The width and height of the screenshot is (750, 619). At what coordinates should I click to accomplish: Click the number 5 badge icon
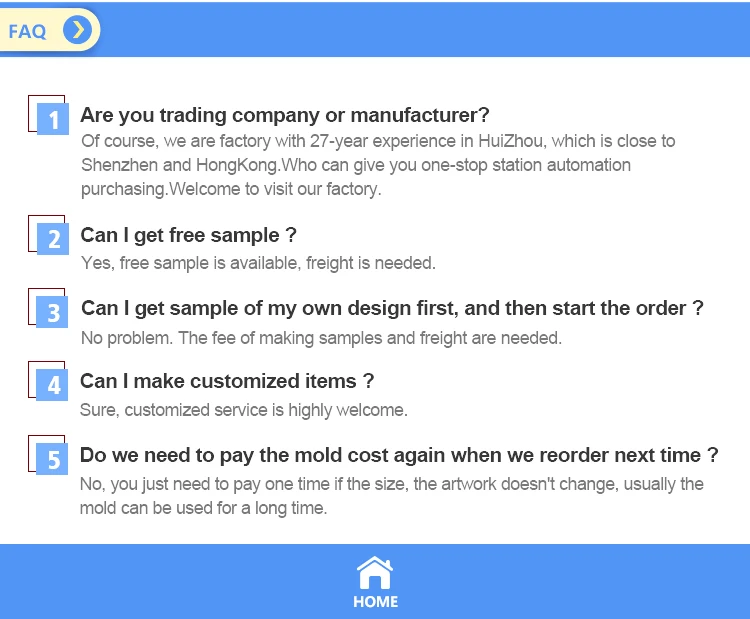pos(52,459)
